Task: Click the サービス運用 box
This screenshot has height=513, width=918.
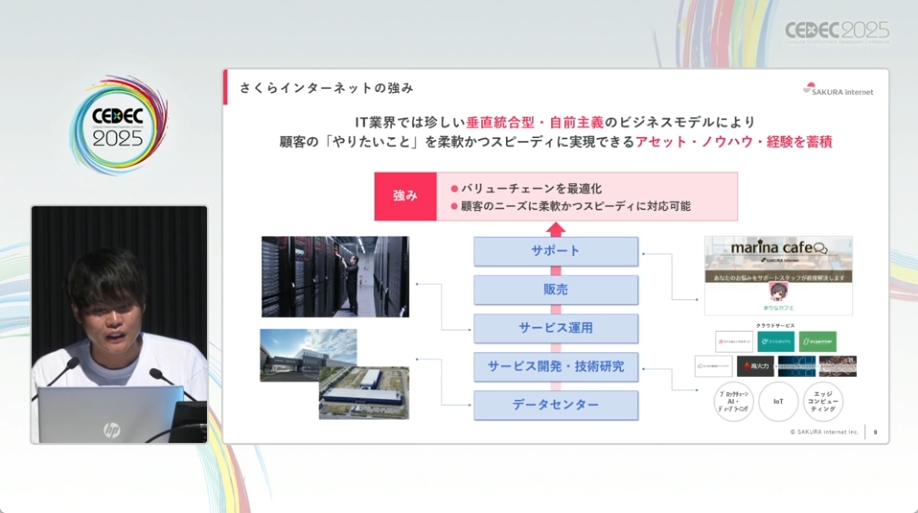Action: click(555, 328)
